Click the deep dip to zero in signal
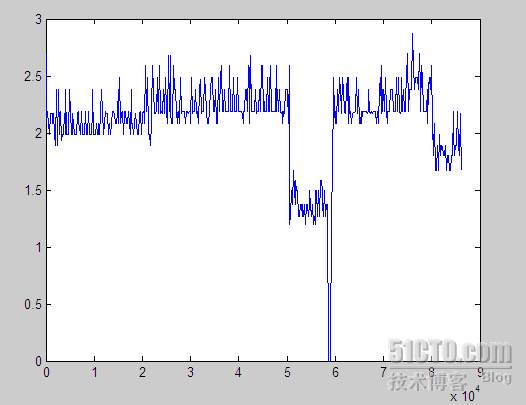The height and width of the screenshot is (405, 526). [x=329, y=322]
